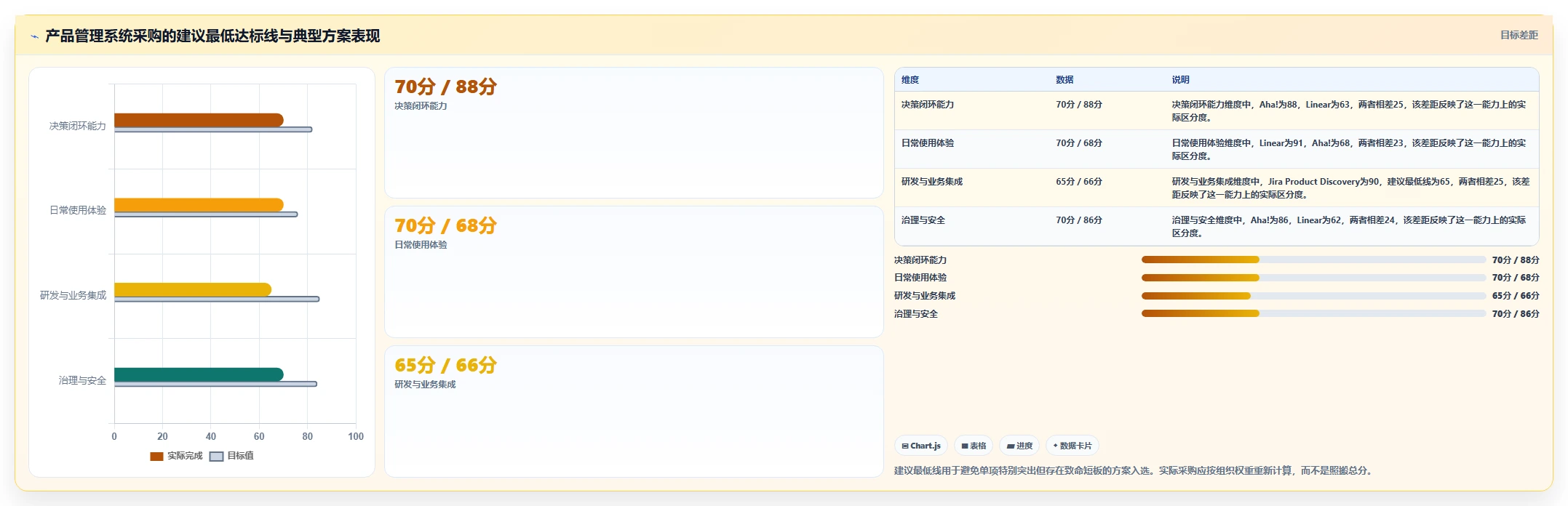Image resolution: width=1568 pixels, height=506 pixels.
Task: Click the big 65分 / 66分 card heading
Action: (445, 365)
